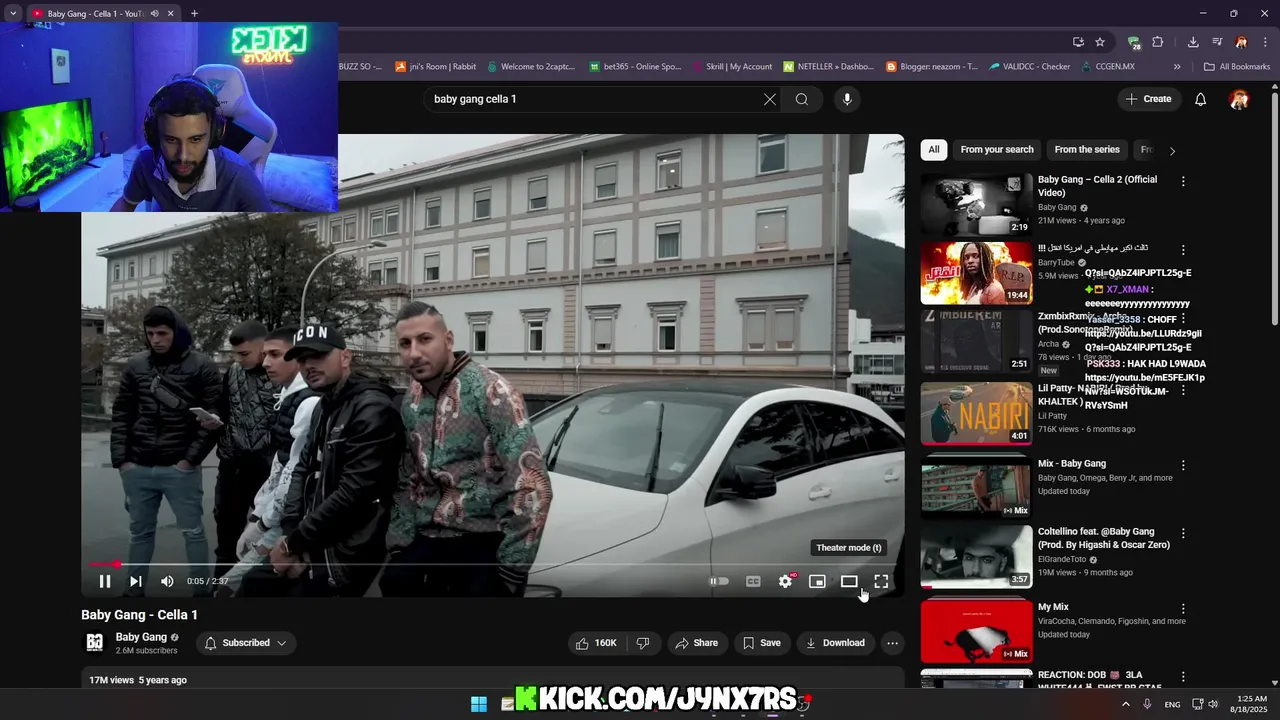The width and height of the screenshot is (1280, 720).
Task: Open Baby Gang channel avatar
Action: point(94,643)
